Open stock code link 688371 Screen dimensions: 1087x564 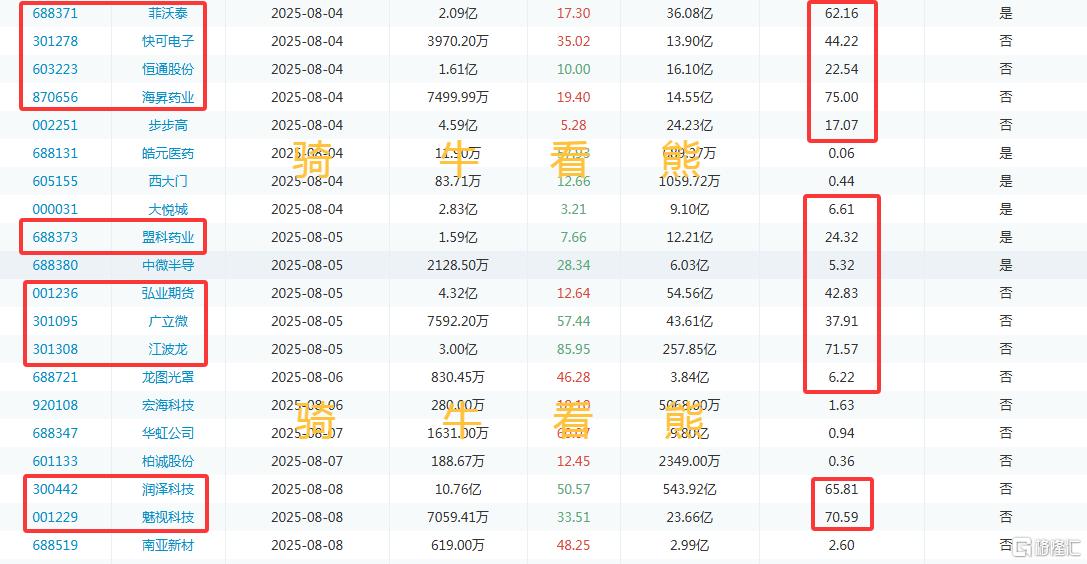[x=55, y=13]
